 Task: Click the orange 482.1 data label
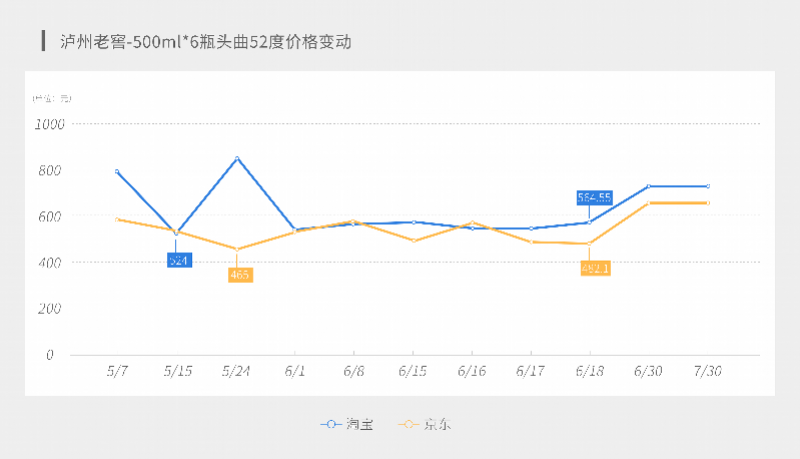pyautogui.click(x=595, y=268)
